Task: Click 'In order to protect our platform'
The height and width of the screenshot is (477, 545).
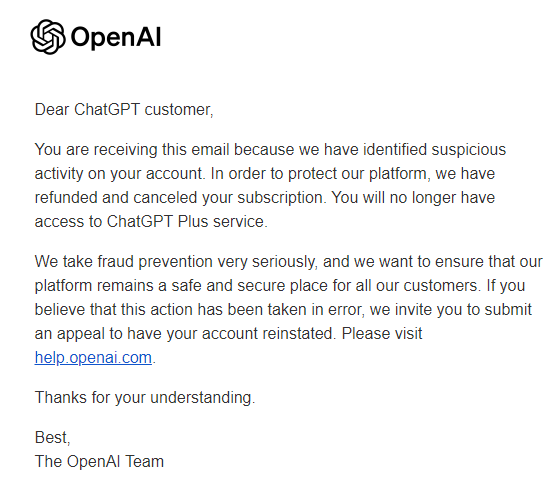Action: pyautogui.click(x=319, y=173)
